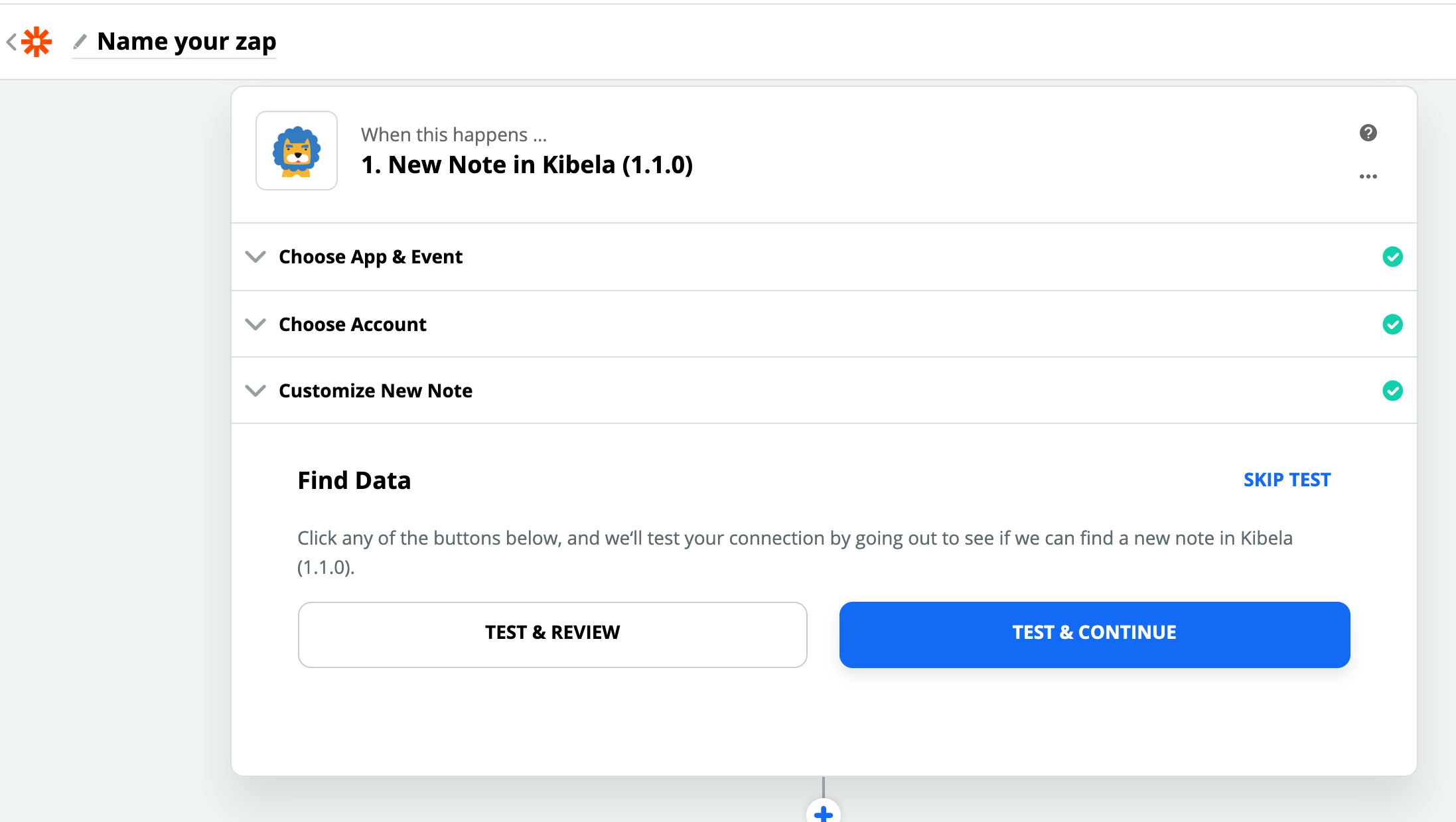This screenshot has width=1456, height=822.
Task: Click the blue plus add-step button
Action: click(x=823, y=813)
